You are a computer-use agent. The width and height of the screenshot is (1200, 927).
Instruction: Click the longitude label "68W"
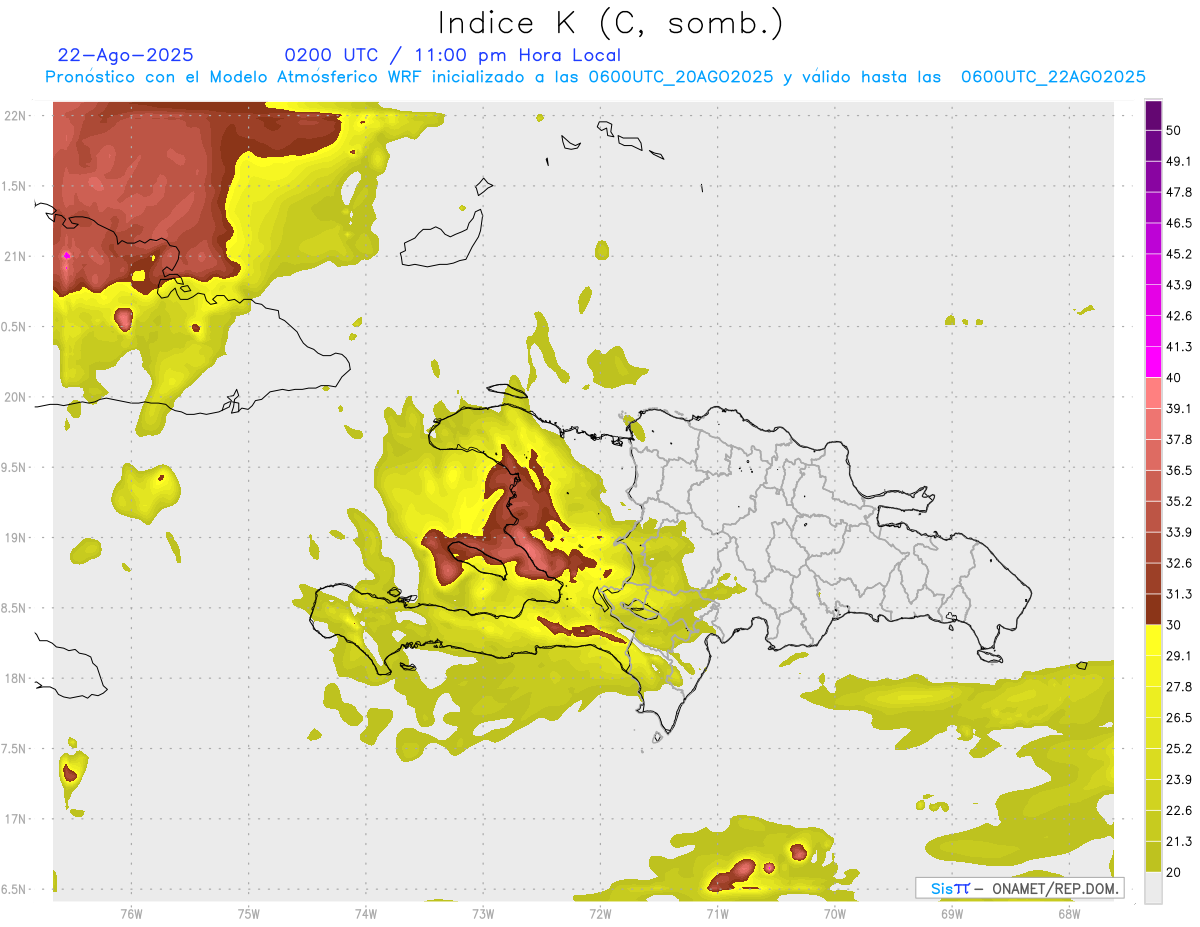(1069, 914)
